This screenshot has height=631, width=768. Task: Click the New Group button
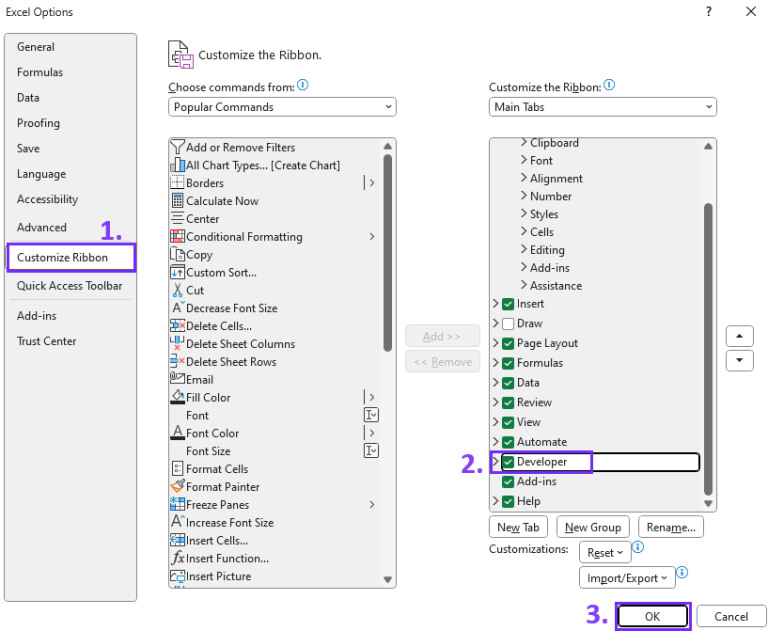(x=592, y=527)
